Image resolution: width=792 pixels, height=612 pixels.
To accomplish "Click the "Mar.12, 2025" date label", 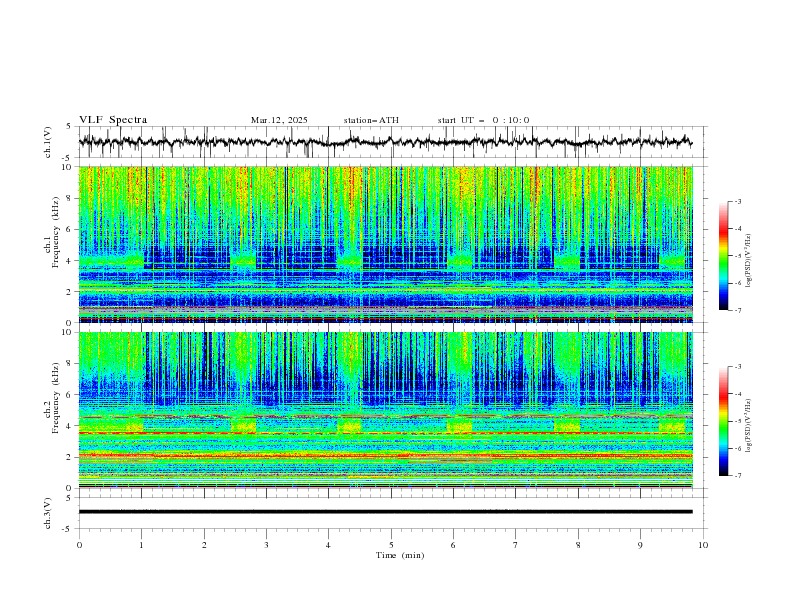I will (279, 120).
